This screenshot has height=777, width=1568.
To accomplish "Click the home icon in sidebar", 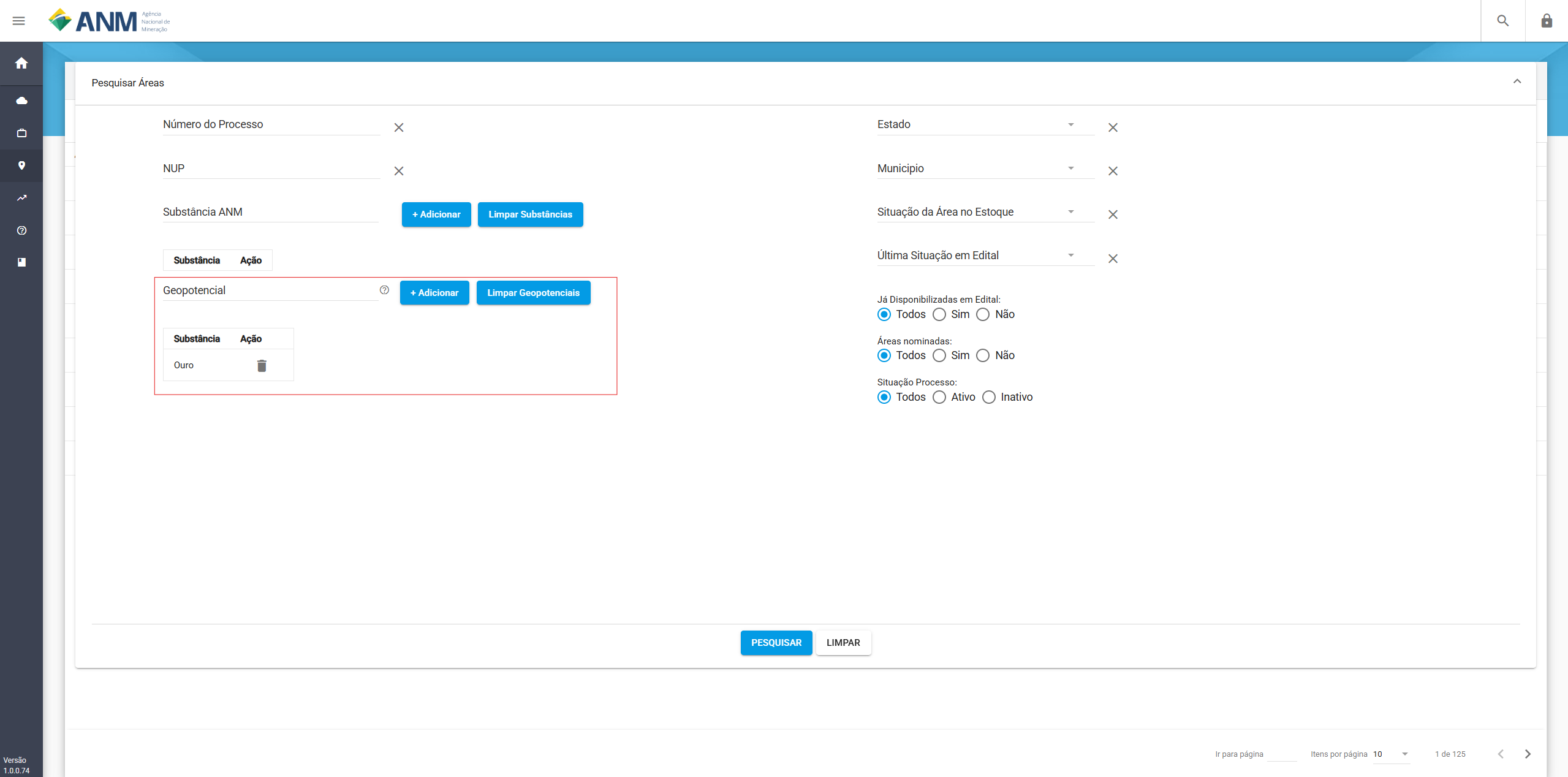I will [21, 63].
